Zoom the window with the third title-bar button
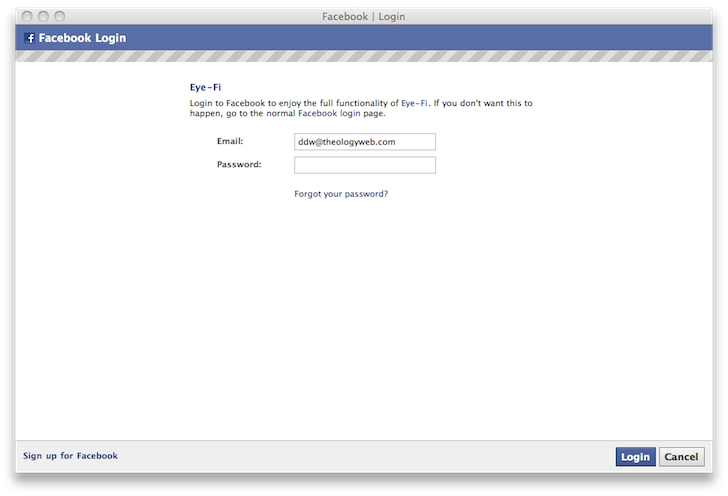728x496 pixels. [x=59, y=16]
